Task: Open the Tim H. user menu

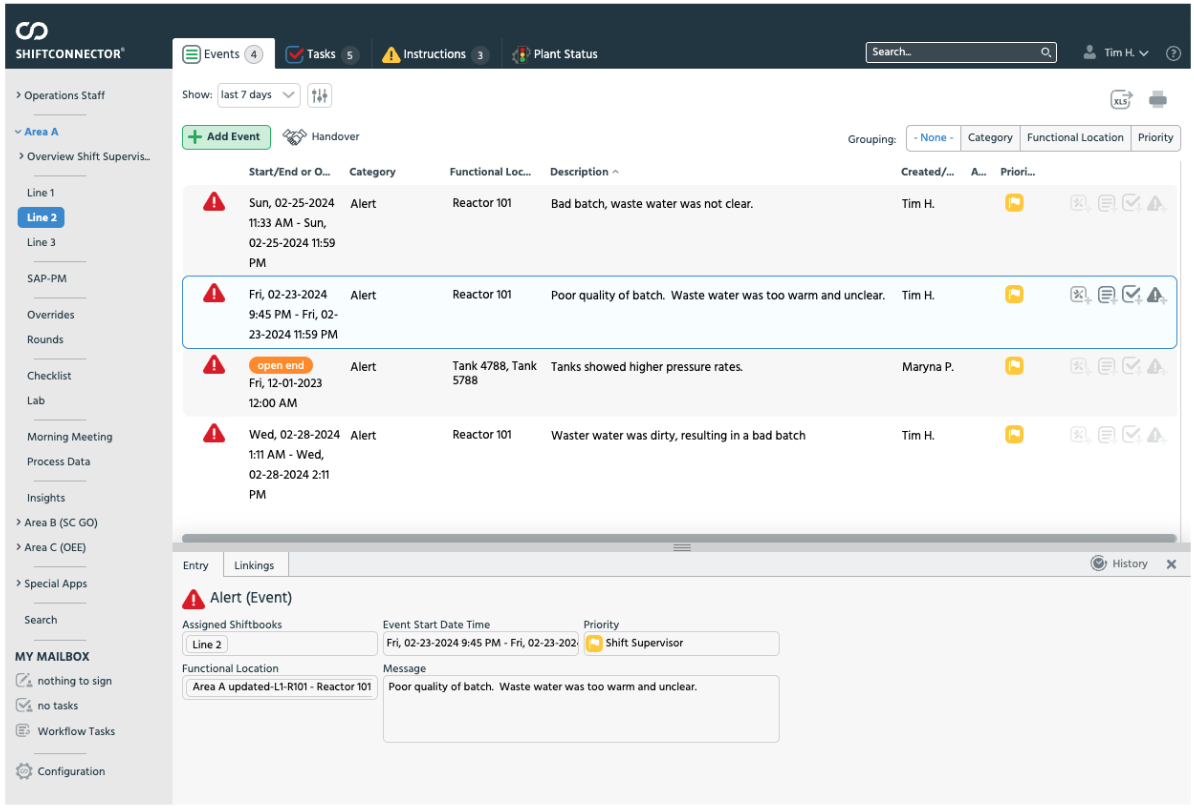Action: pos(1118,53)
